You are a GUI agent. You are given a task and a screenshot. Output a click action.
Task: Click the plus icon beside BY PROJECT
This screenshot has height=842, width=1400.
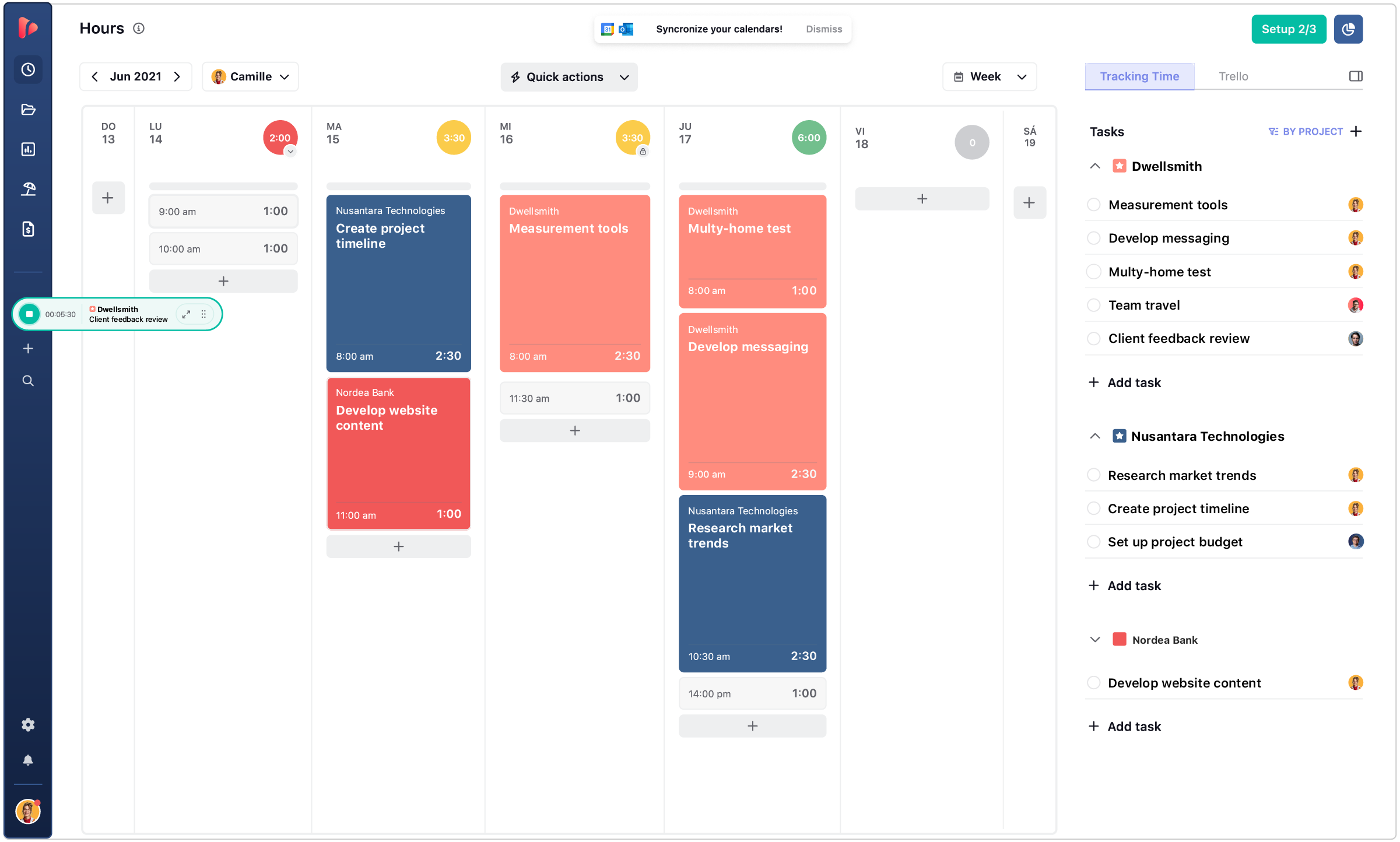coord(1356,132)
